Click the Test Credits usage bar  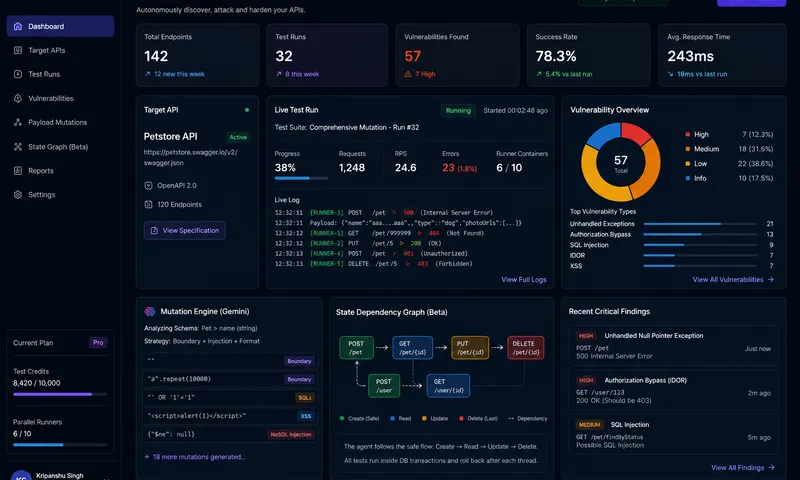point(60,394)
